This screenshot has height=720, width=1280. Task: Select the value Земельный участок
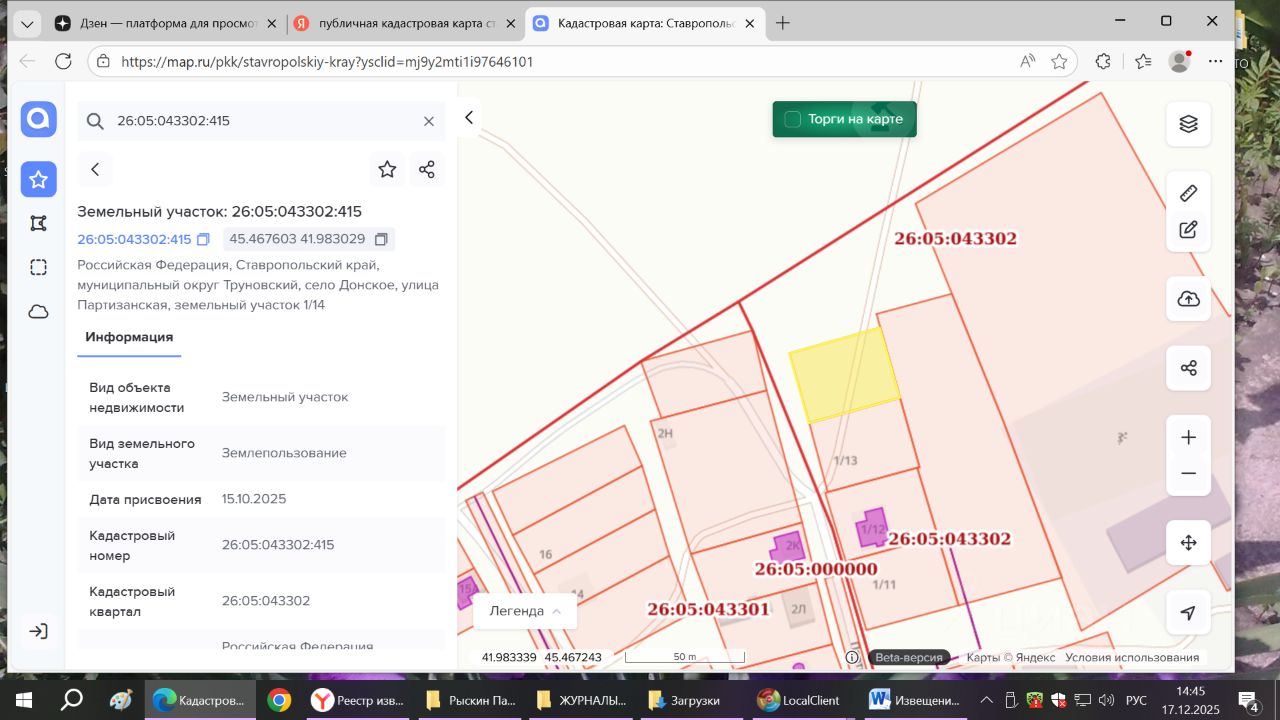285,397
